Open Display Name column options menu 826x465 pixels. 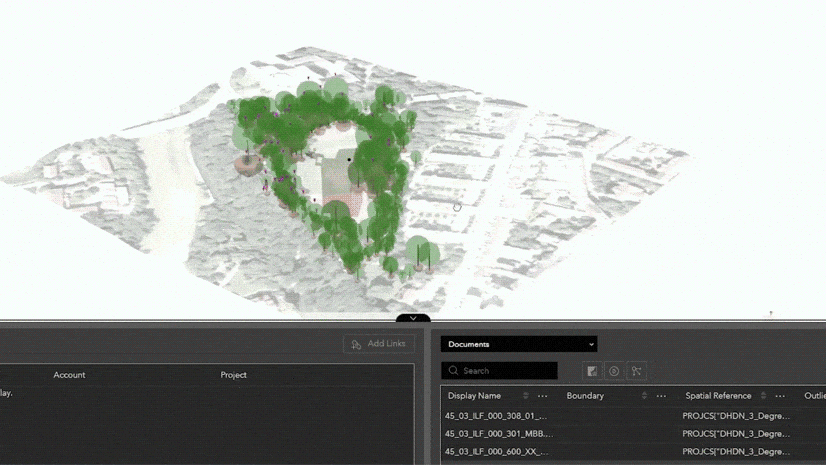(x=543, y=396)
